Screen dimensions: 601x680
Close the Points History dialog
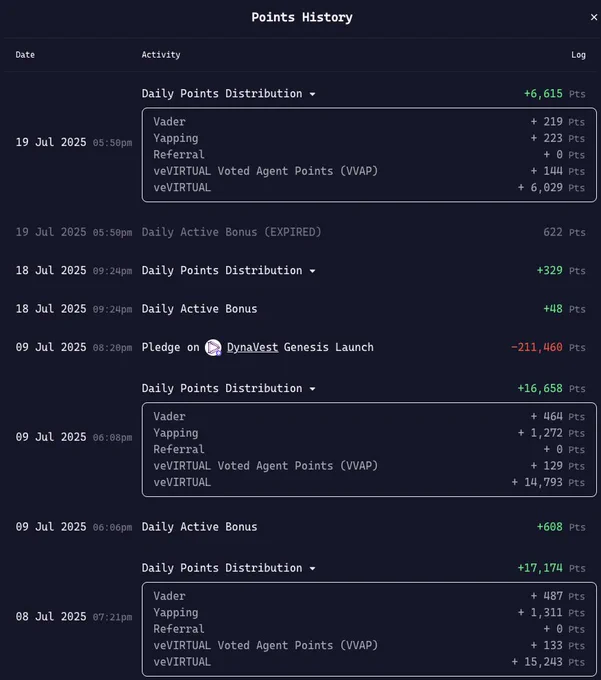point(594,17)
